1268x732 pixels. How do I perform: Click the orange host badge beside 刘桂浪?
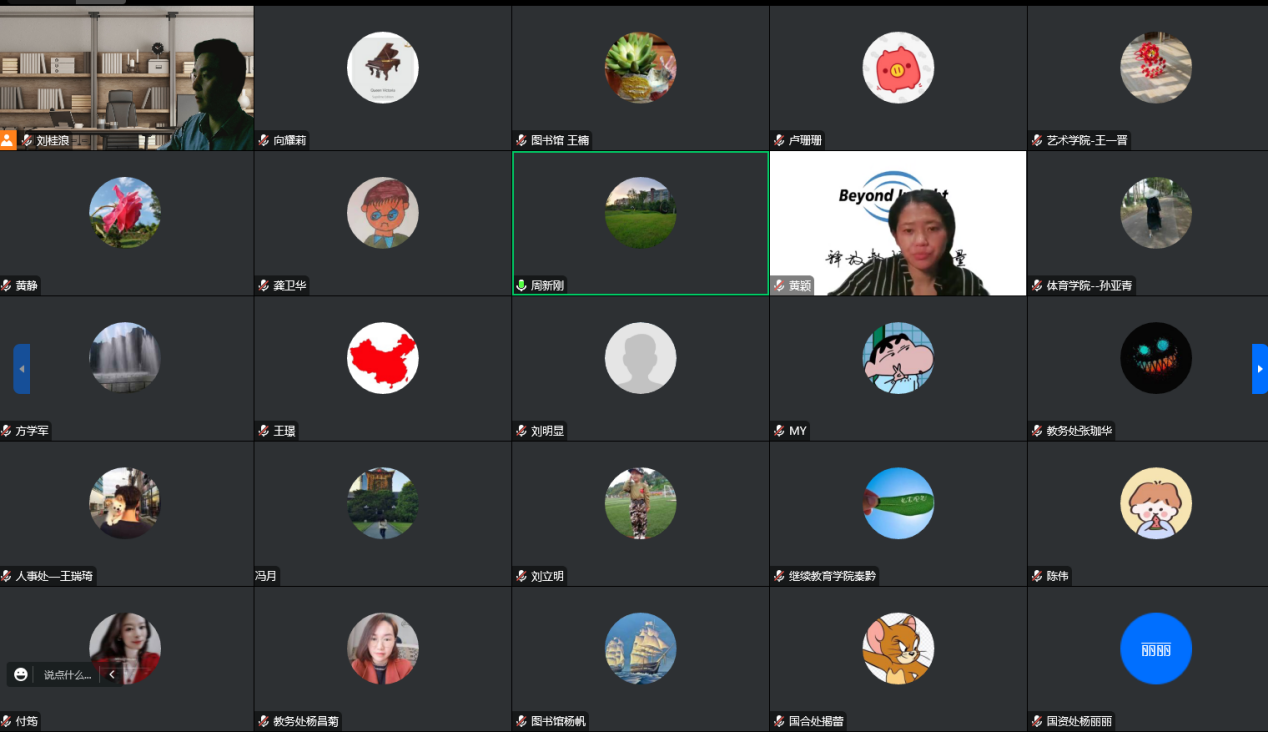coord(8,140)
